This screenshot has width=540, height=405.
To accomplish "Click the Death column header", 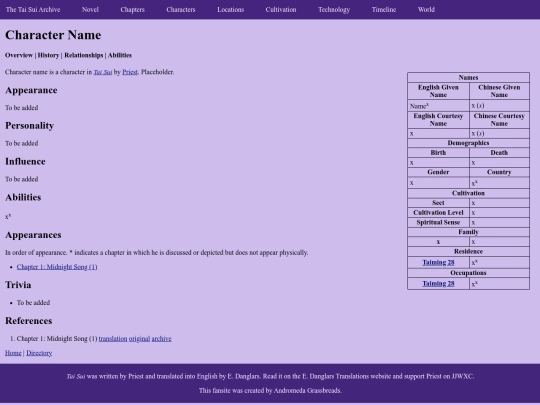I will pos(499,153).
